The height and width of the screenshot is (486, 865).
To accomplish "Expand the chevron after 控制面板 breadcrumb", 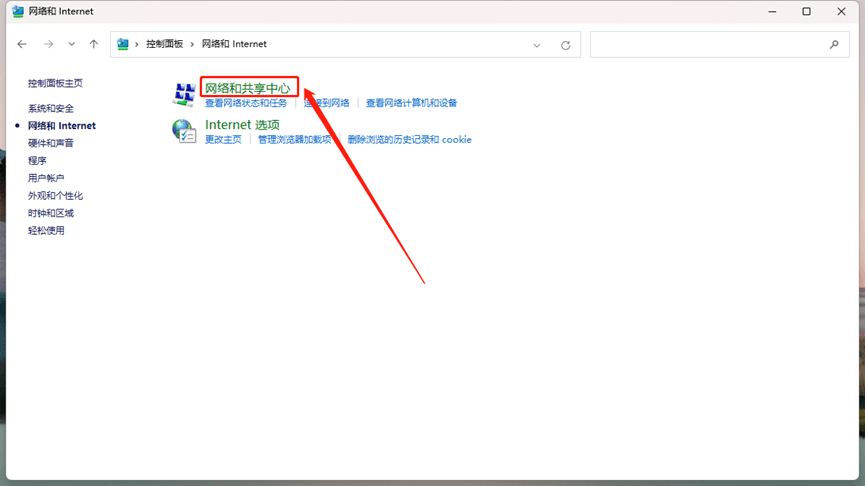I will pyautogui.click(x=192, y=44).
